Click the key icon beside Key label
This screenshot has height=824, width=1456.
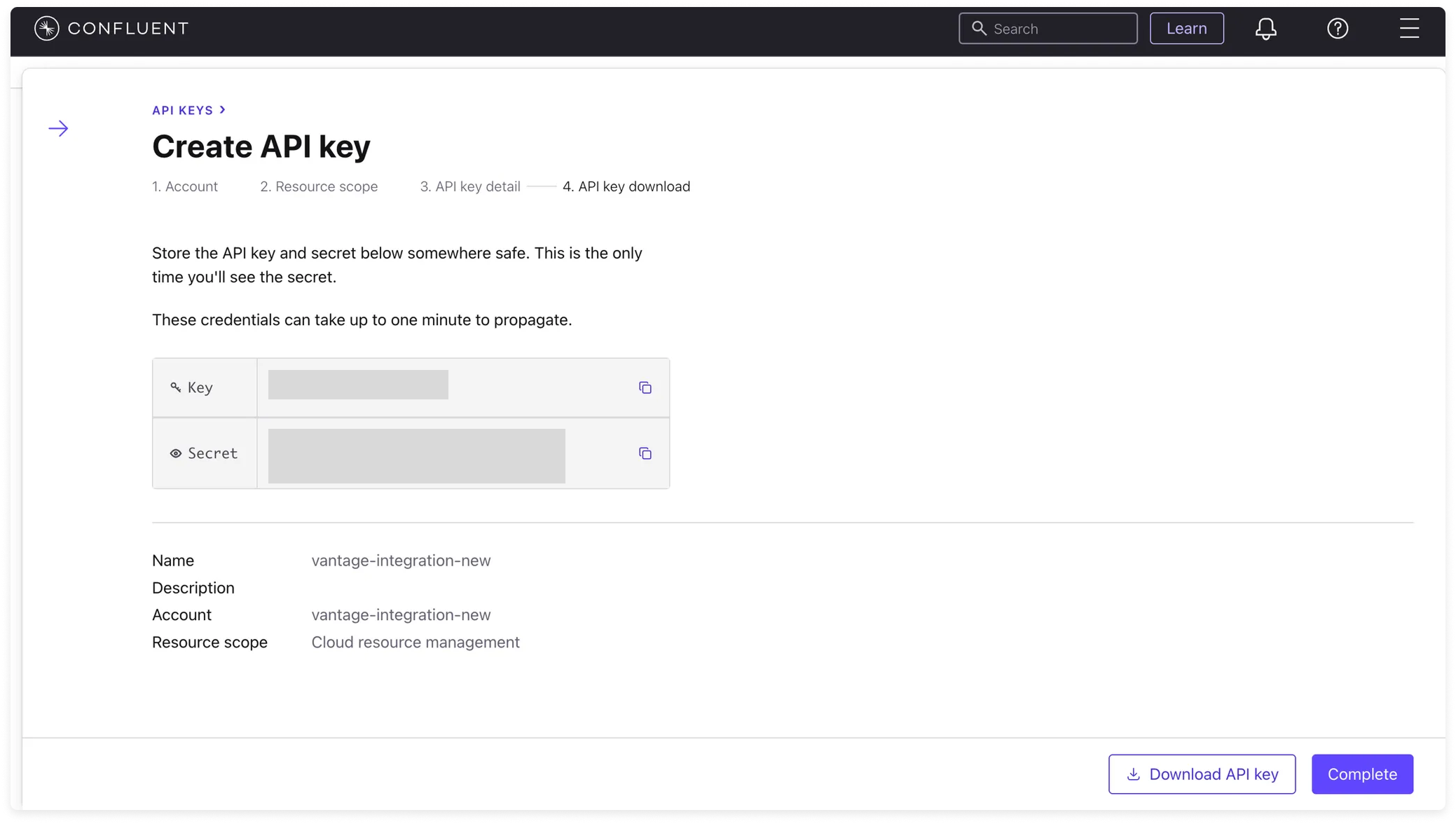176,387
